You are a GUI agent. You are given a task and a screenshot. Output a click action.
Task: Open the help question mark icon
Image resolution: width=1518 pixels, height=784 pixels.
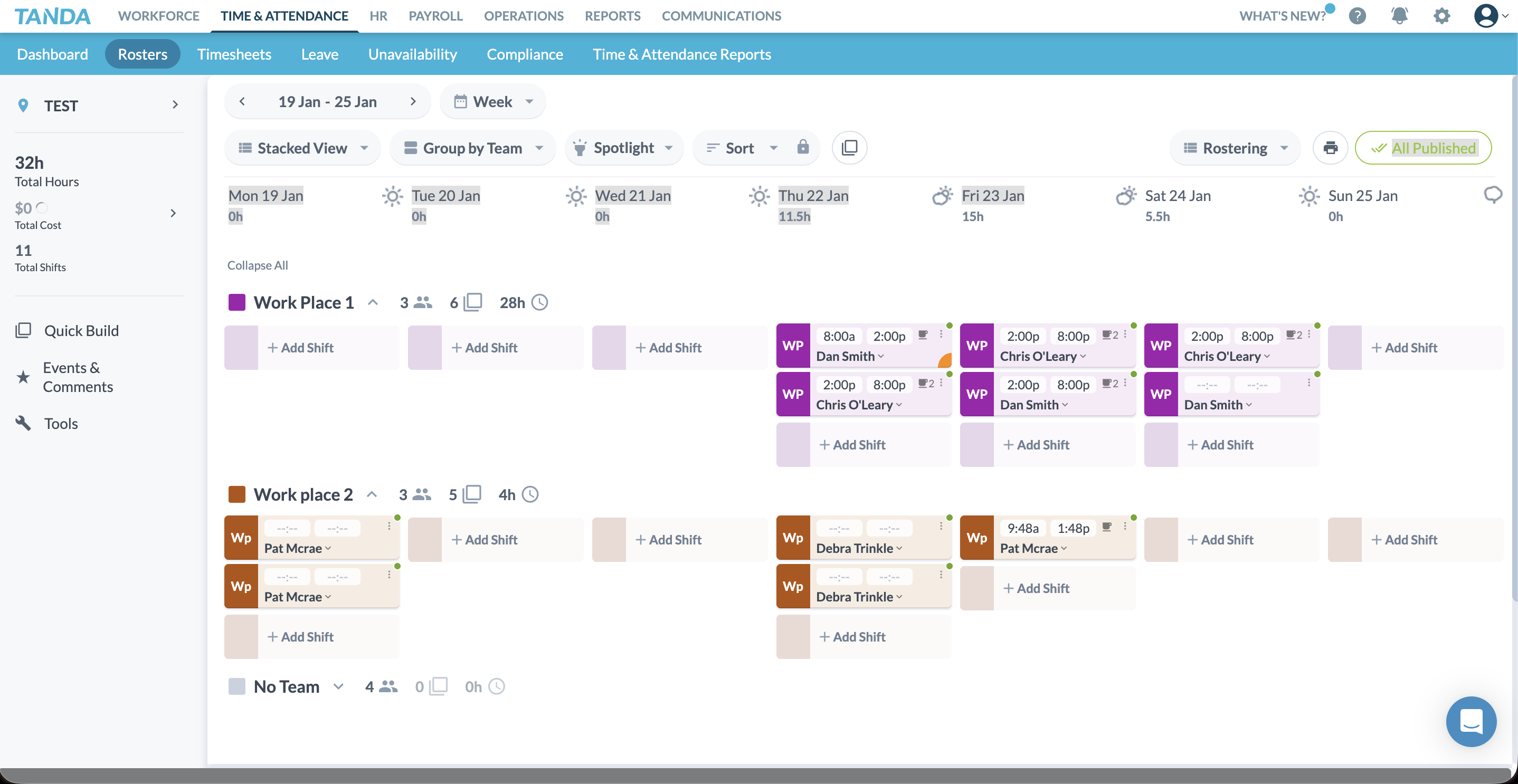coord(1357,16)
